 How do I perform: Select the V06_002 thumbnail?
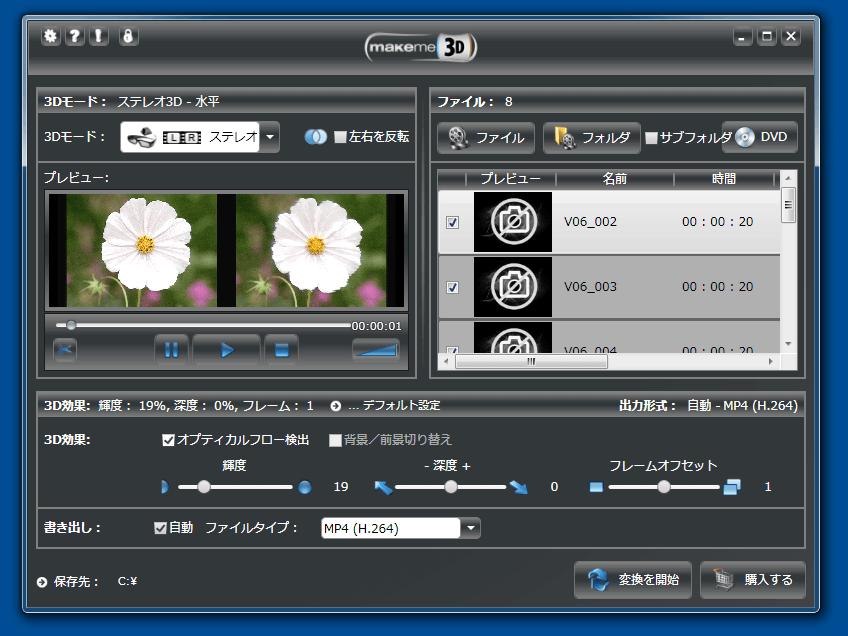coord(513,222)
